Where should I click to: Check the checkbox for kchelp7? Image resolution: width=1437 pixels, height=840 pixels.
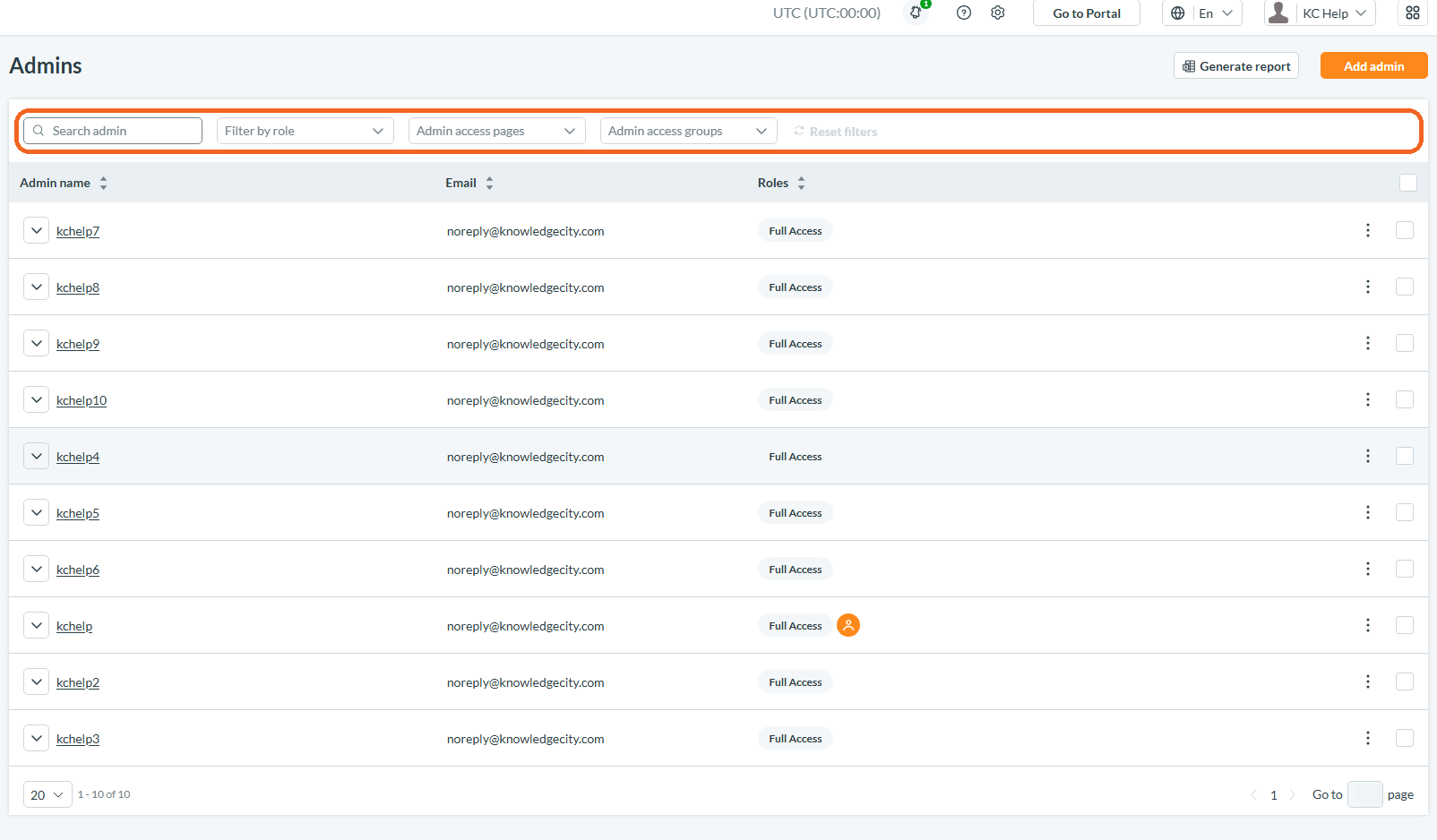click(x=1405, y=230)
